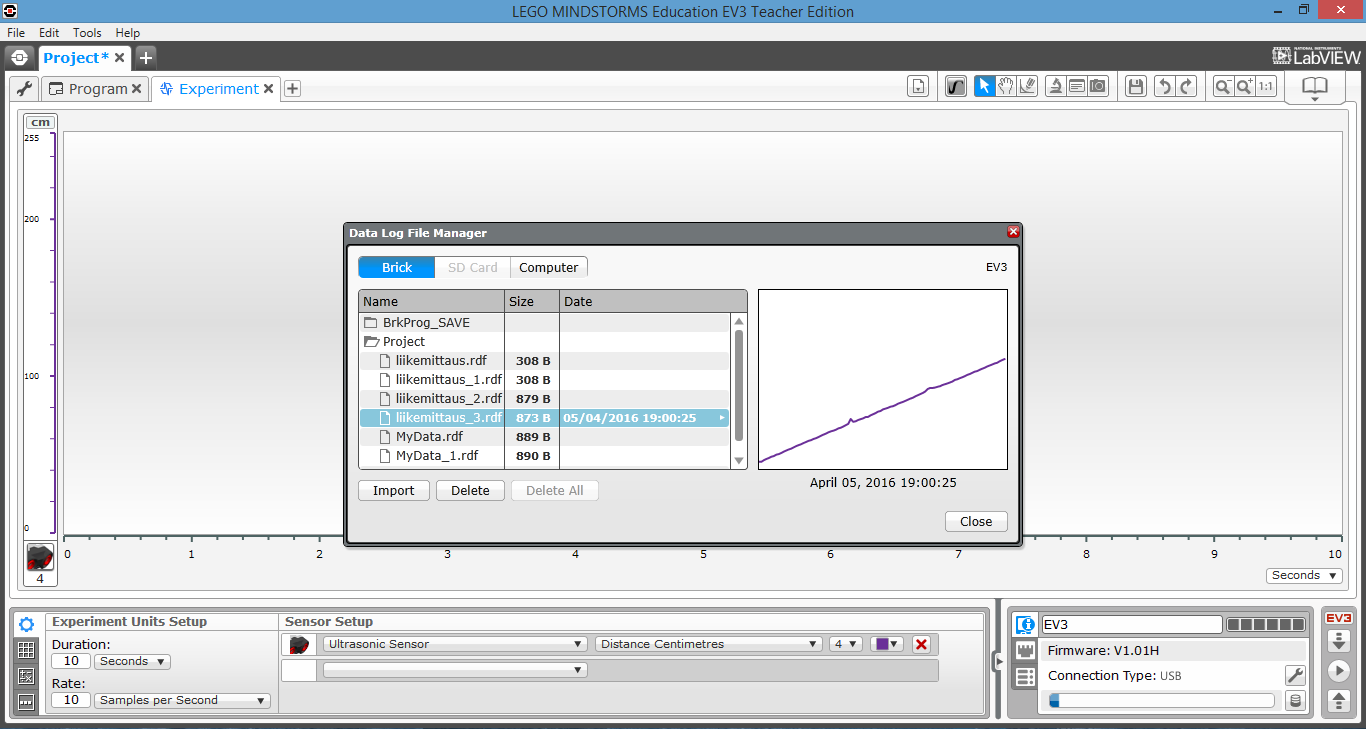1366x729 pixels.
Task: Reset graph zoom to 1:1
Action: (1266, 87)
